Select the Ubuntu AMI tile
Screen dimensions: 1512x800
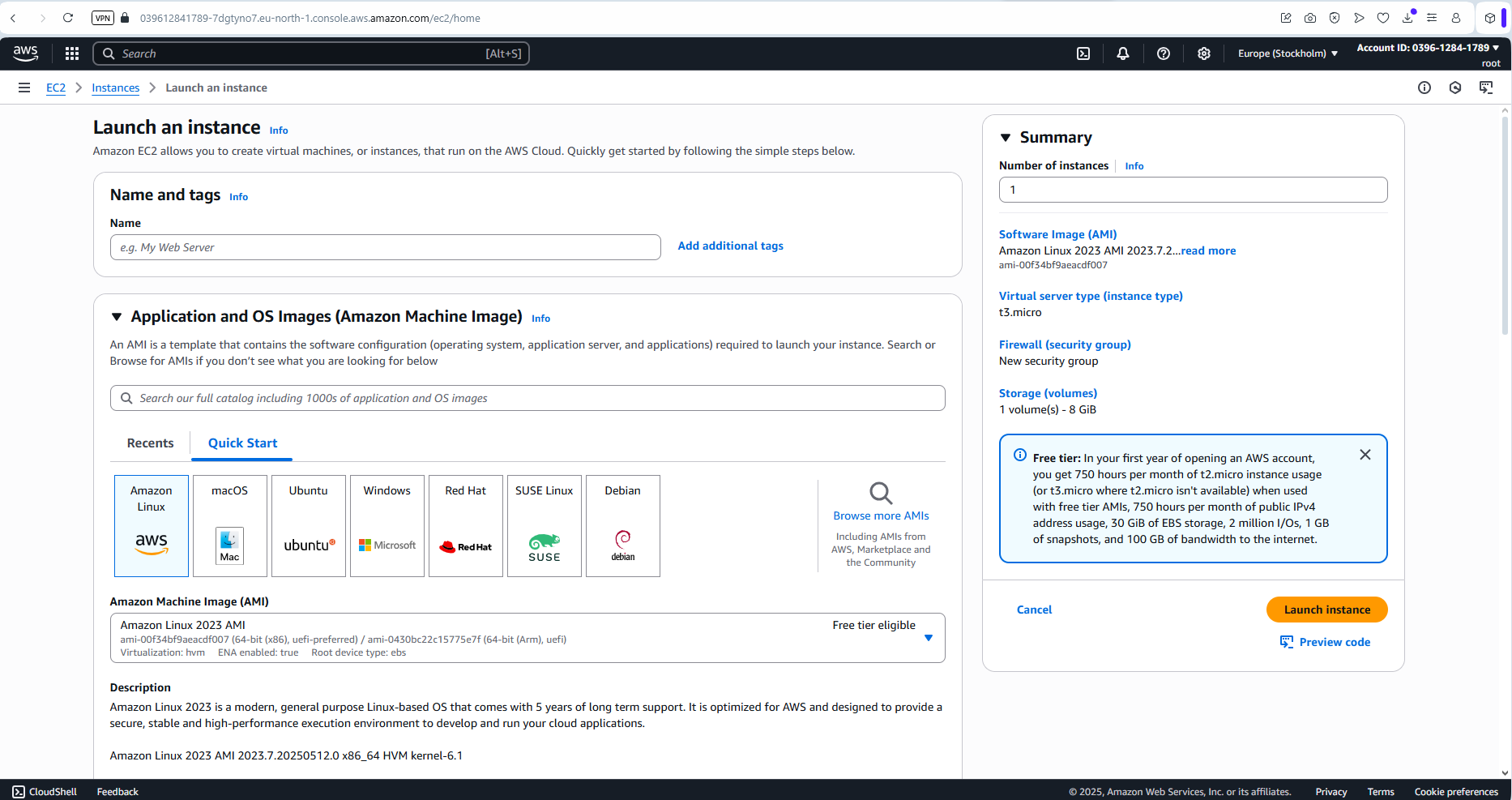tap(309, 525)
